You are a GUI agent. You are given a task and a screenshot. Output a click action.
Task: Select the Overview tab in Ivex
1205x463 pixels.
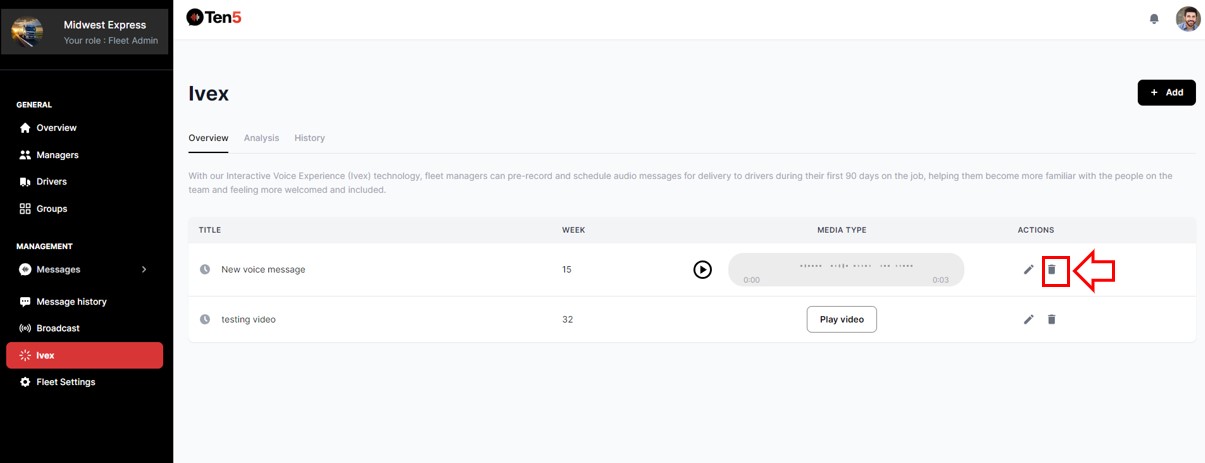point(208,138)
